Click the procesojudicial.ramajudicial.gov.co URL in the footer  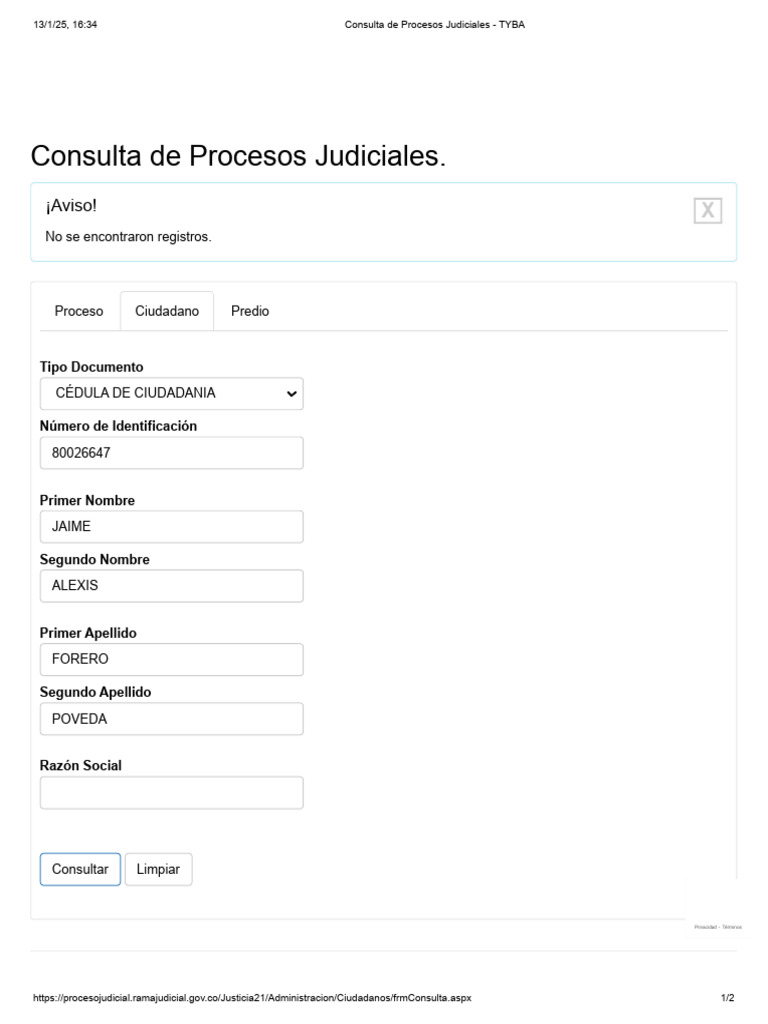(252, 998)
